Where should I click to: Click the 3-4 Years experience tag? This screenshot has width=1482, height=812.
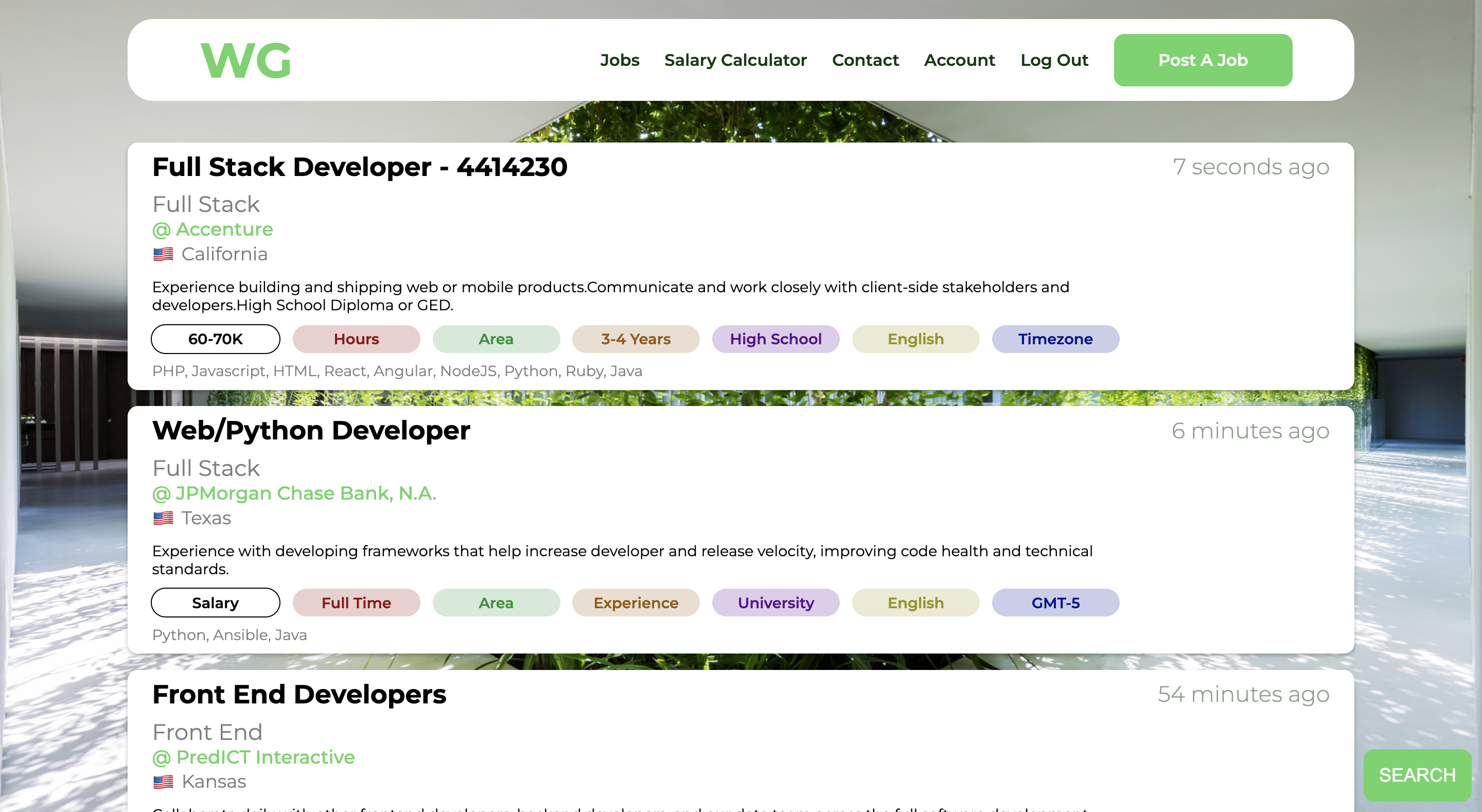[636, 339]
